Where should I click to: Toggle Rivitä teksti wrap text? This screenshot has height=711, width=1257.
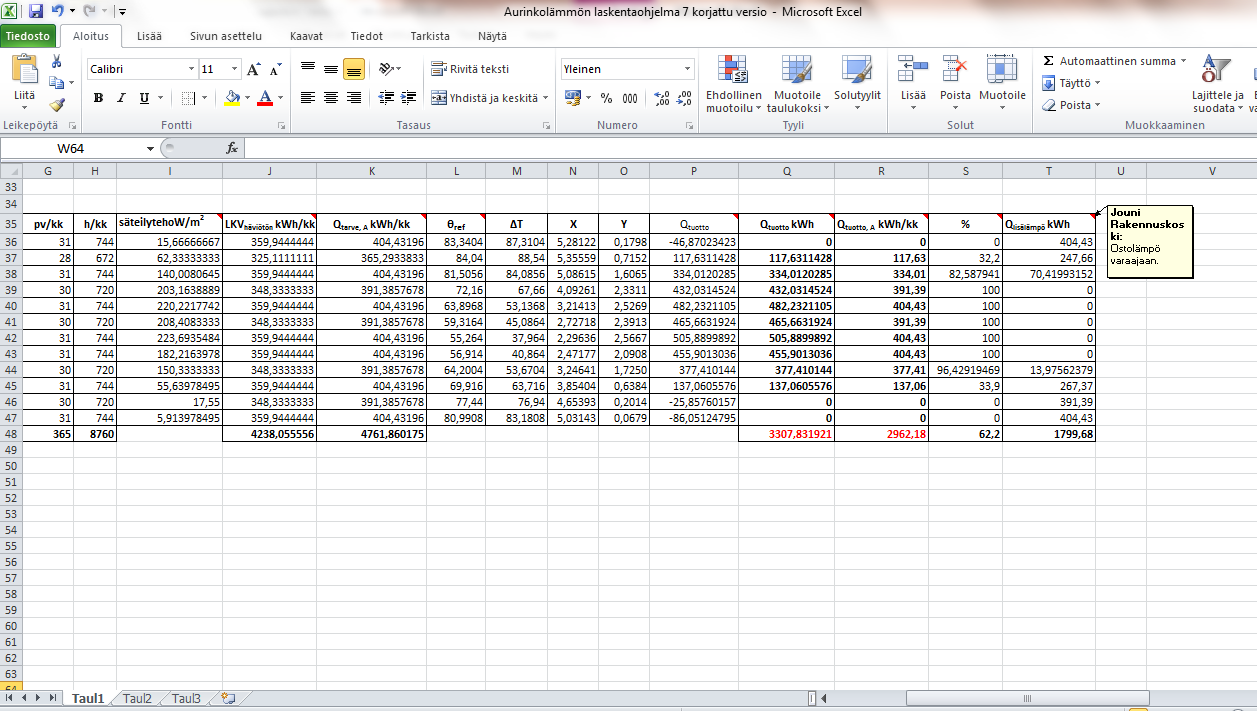470,69
